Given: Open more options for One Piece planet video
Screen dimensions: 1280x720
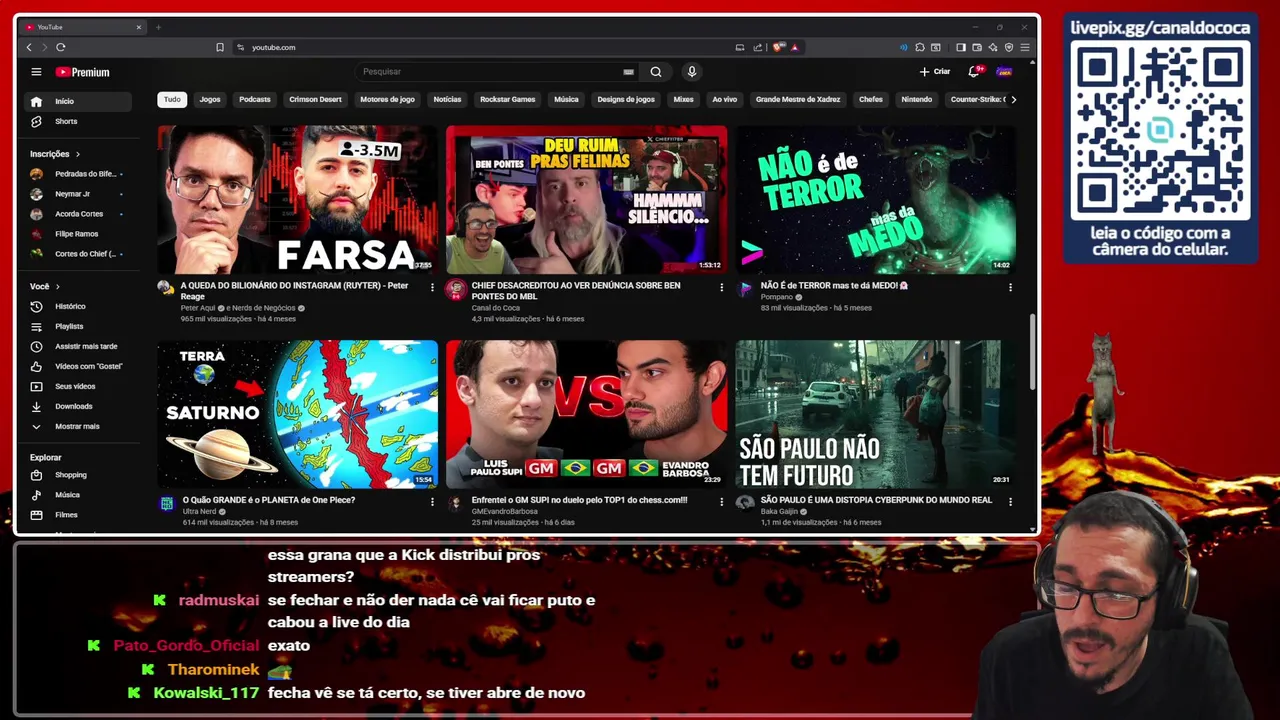Looking at the screenshot, I should click(x=432, y=502).
